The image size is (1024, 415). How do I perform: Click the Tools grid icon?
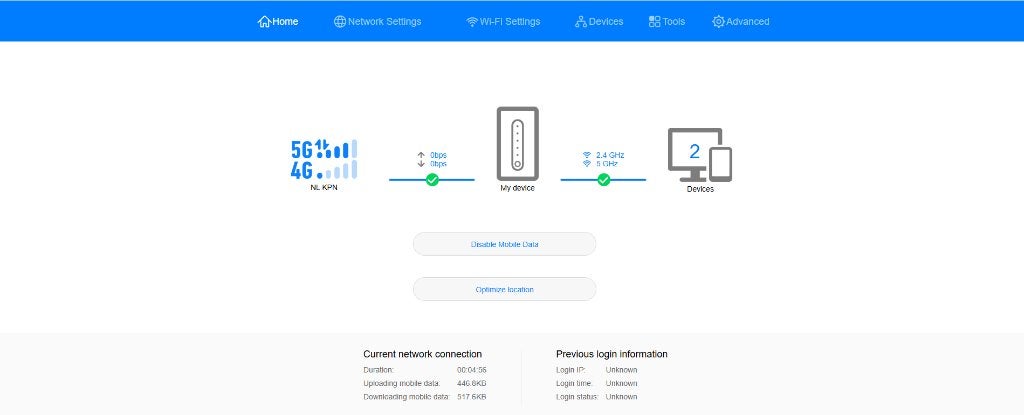click(654, 22)
